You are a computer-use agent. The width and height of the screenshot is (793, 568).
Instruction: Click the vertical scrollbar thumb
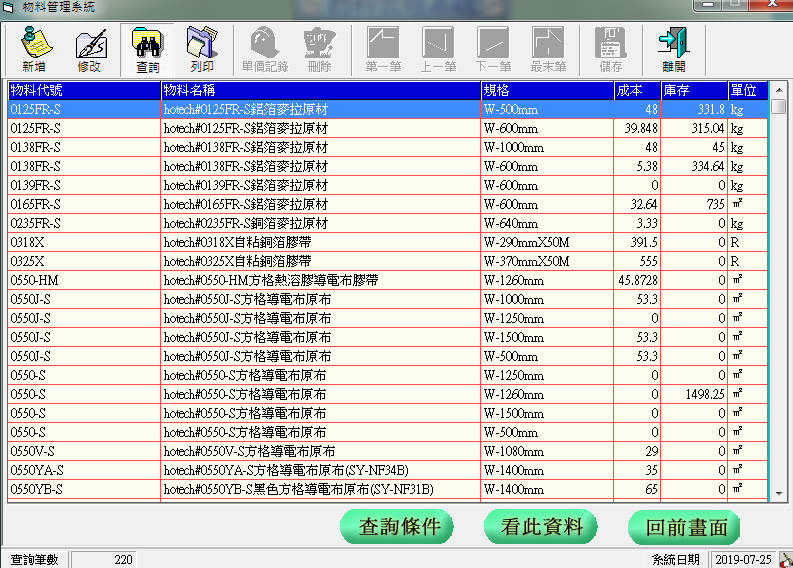click(779, 106)
